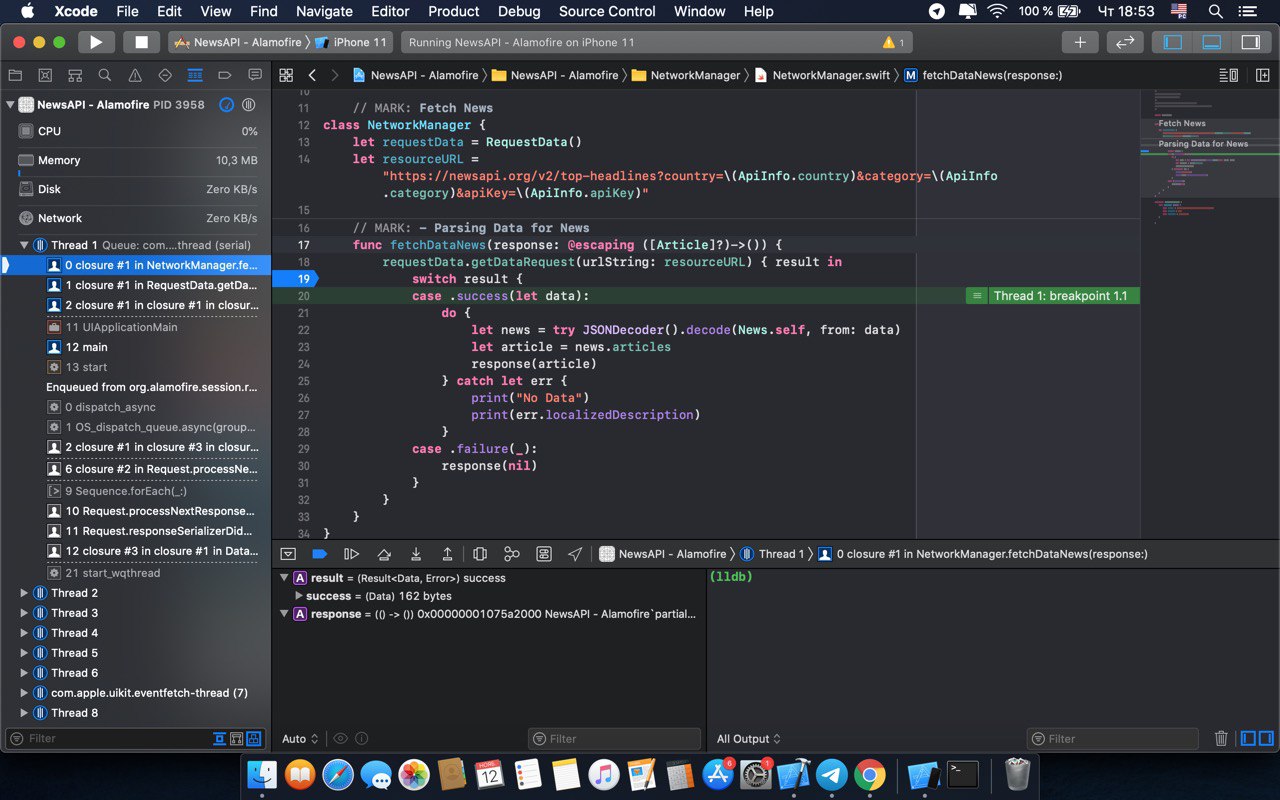The width and height of the screenshot is (1280, 800).
Task: Click the Library plus button
Action: point(1080,42)
